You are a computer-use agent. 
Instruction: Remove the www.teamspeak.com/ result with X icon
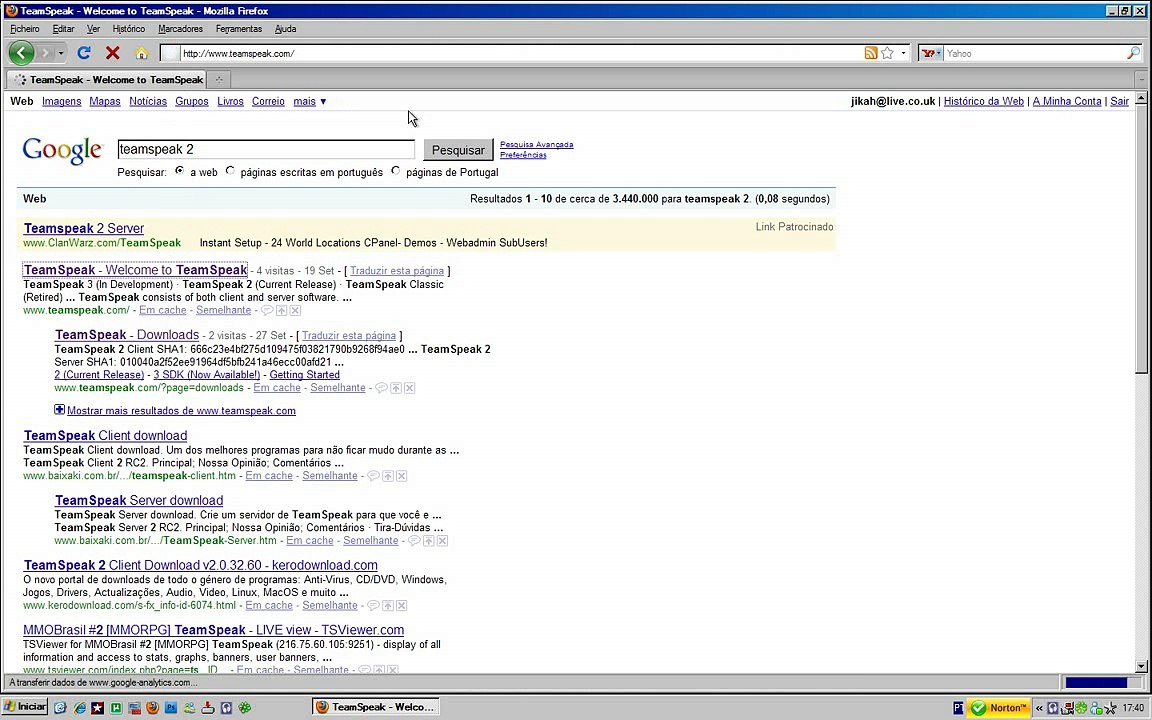pyautogui.click(x=295, y=310)
